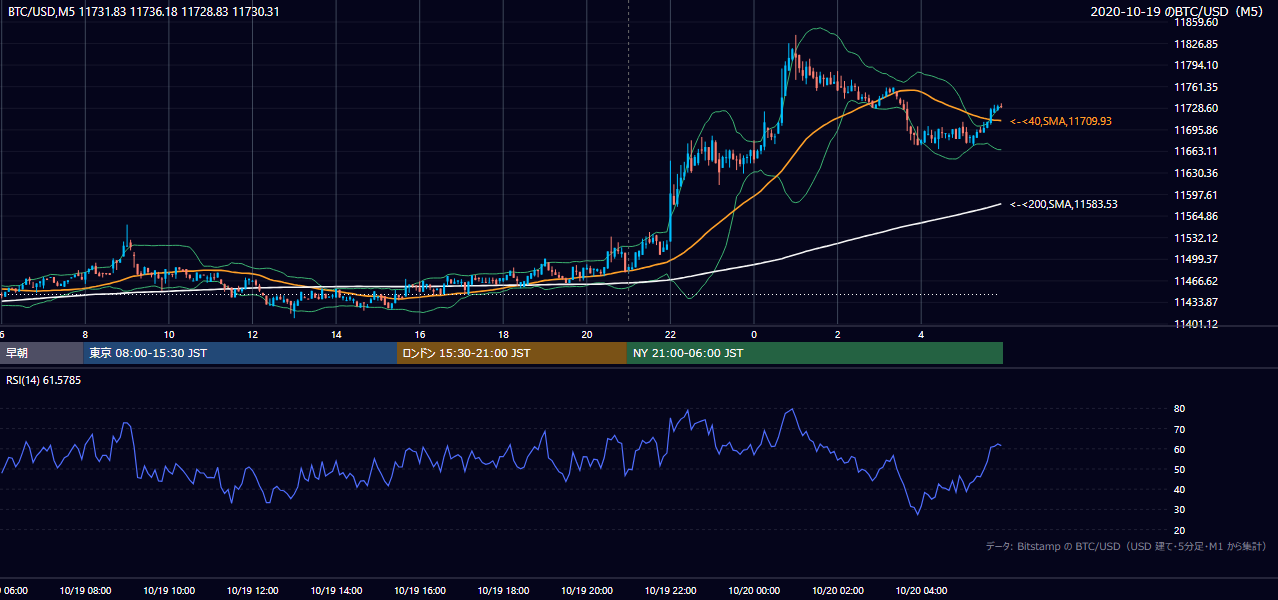Click the 10/19 18:00 date label
This screenshot has height=600, width=1278.
coord(504,591)
